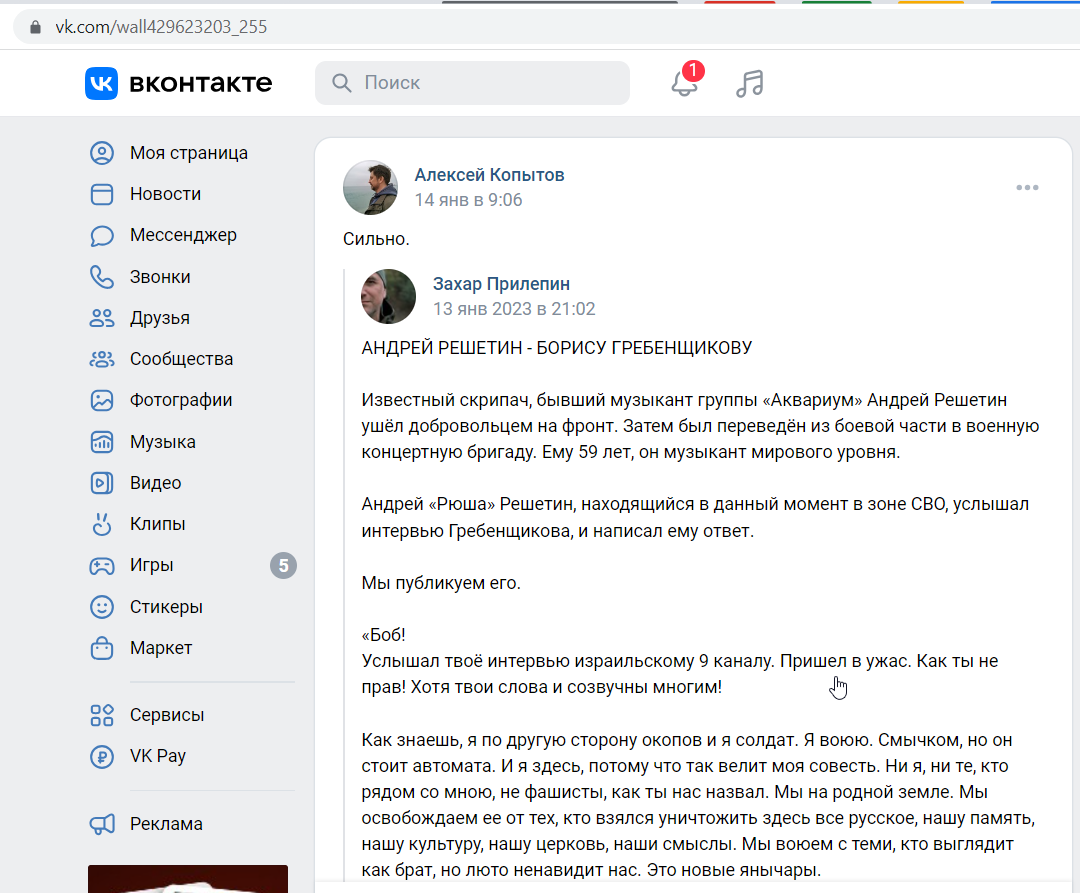Click Алексей Копытов's avatar photo
The image size is (1080, 893).
(x=371, y=188)
